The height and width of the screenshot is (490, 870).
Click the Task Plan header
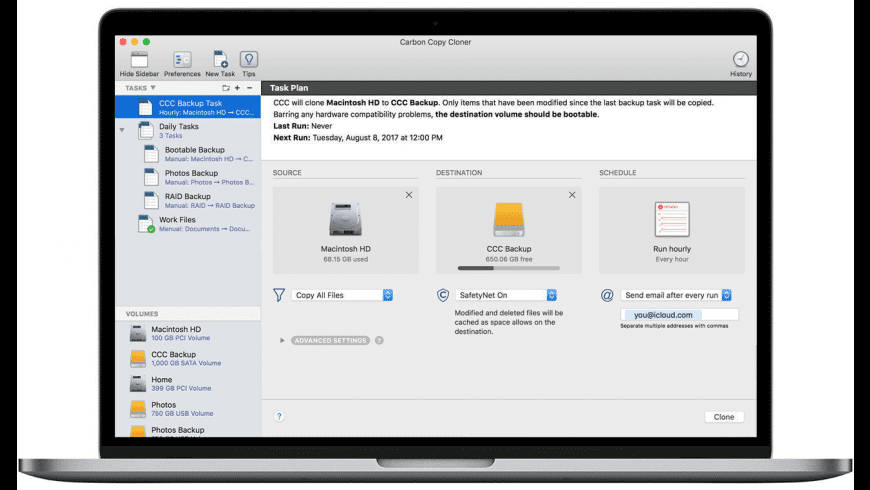509,88
